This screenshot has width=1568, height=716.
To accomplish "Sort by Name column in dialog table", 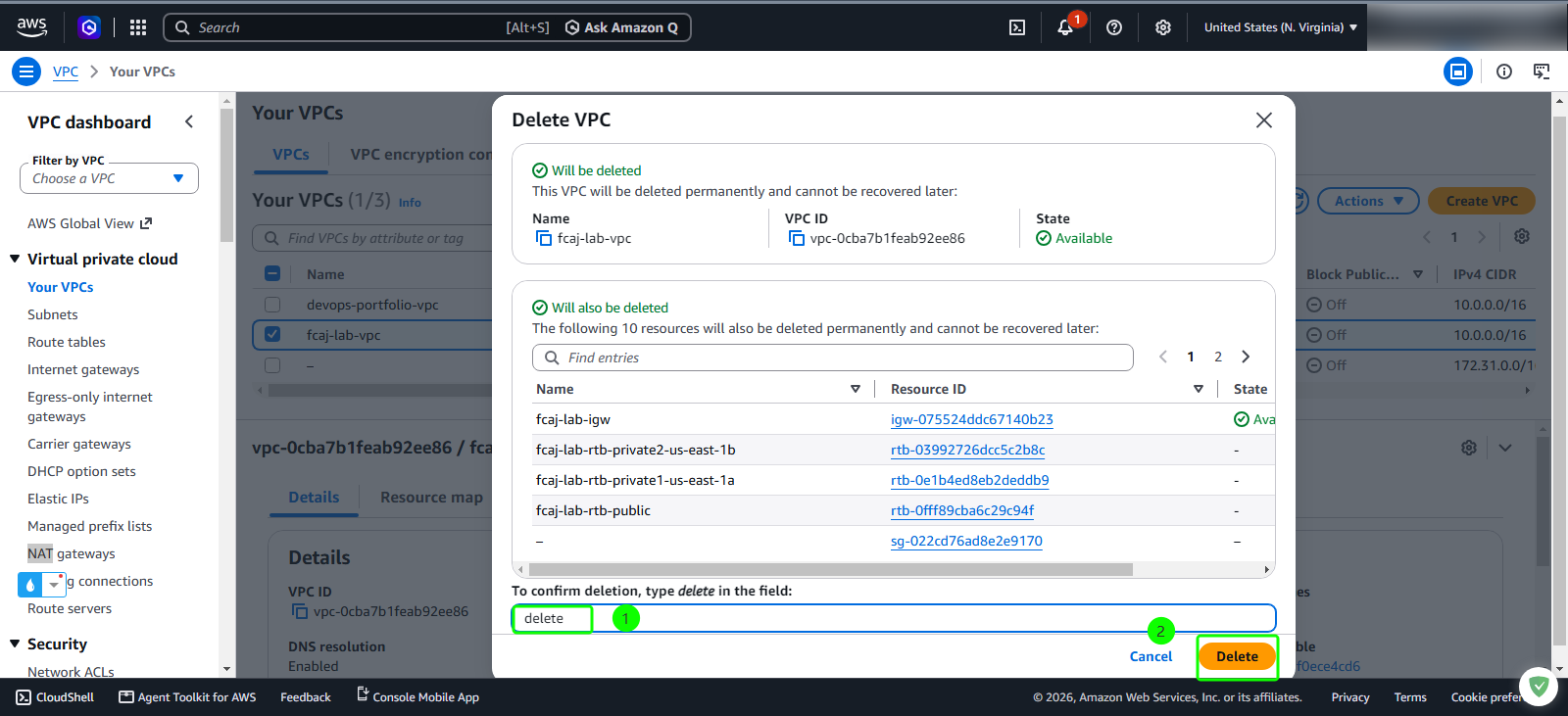I will (855, 389).
